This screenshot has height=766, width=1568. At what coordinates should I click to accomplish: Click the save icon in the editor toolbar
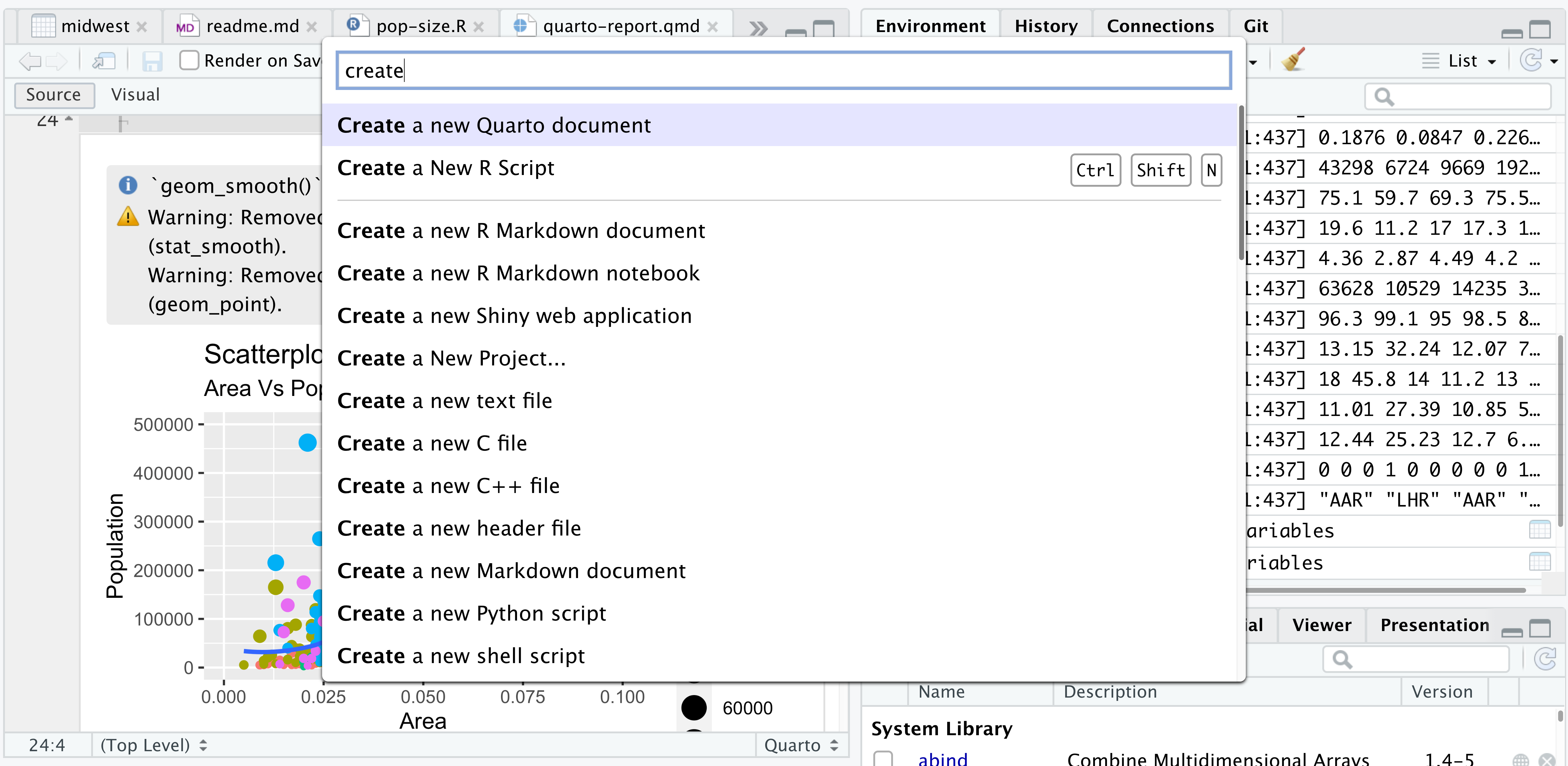pos(153,61)
